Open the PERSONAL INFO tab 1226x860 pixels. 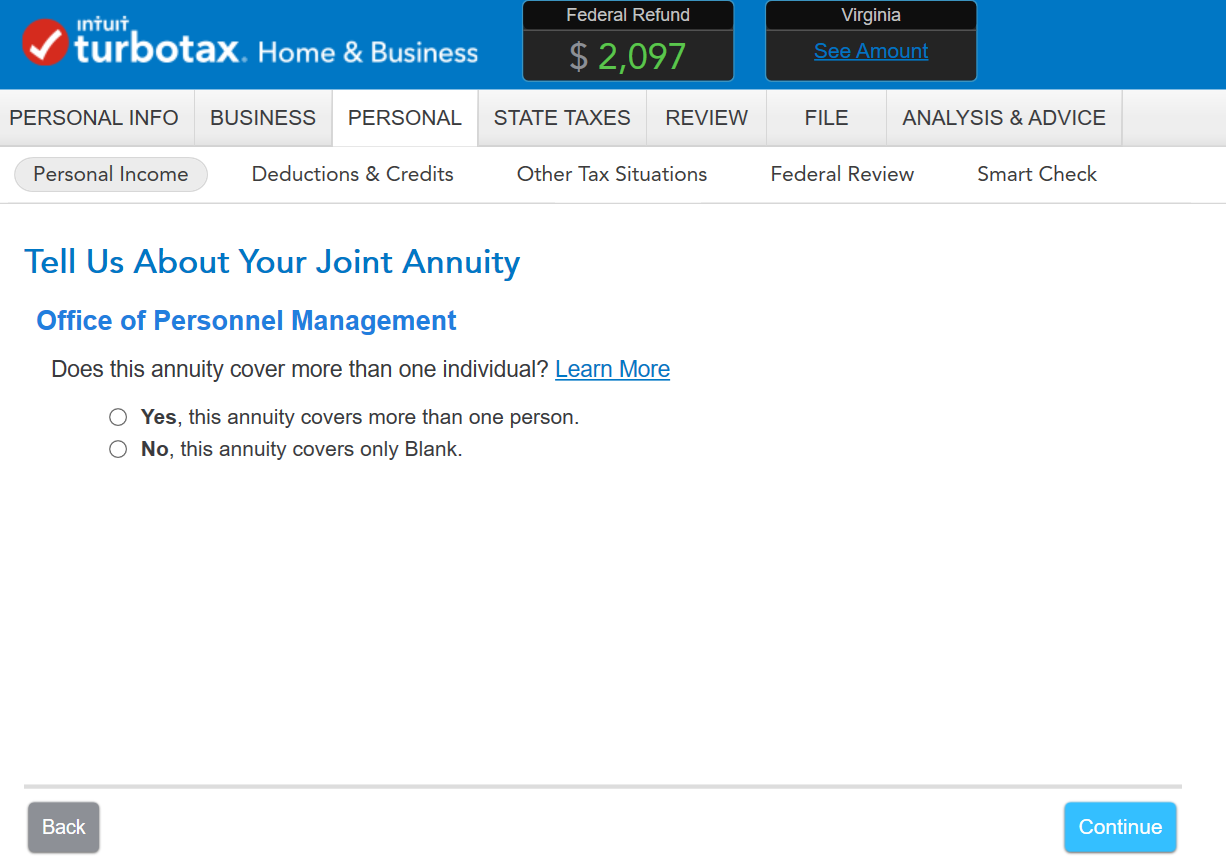[94, 118]
